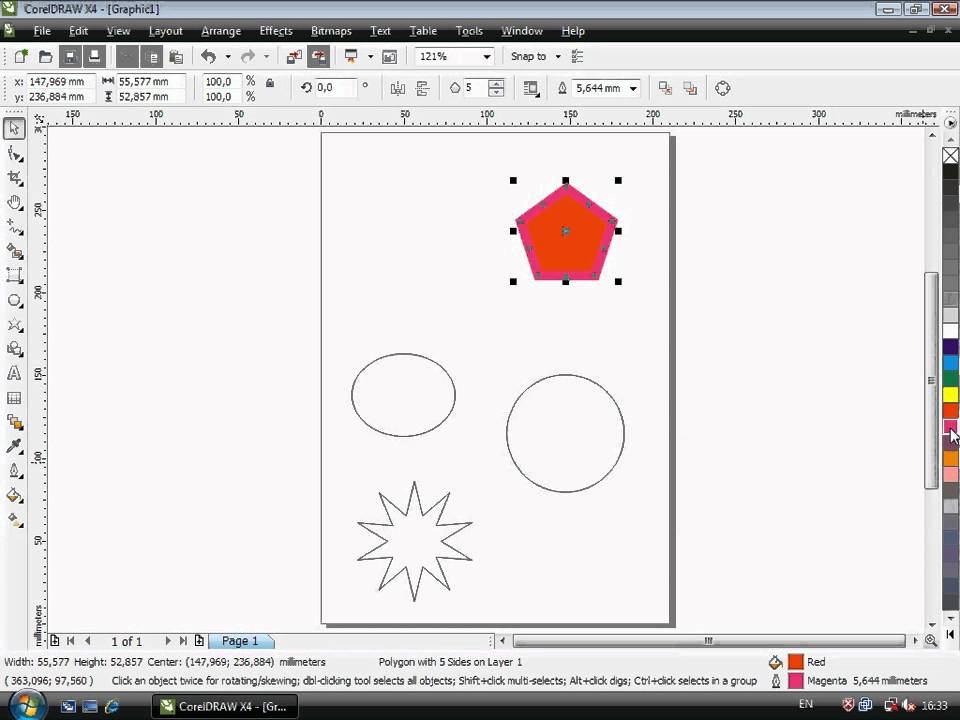Mirror the object vertically
Image resolution: width=960 pixels, height=720 pixels.
[422, 88]
